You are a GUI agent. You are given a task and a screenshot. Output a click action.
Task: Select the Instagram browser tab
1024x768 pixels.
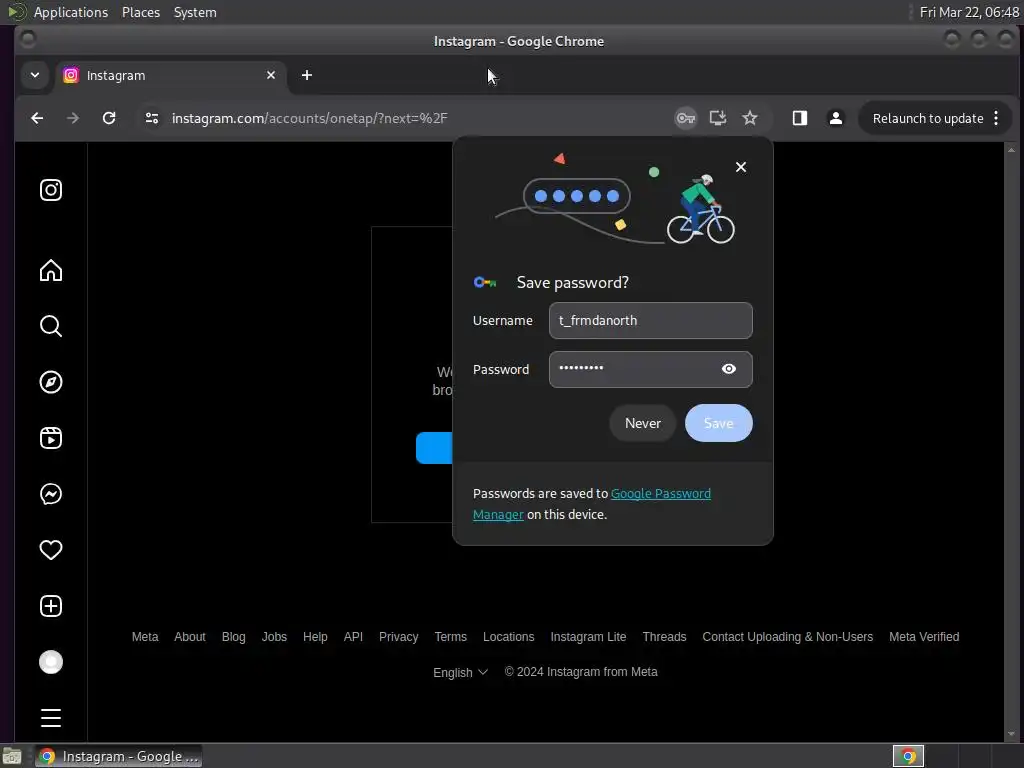[170, 75]
